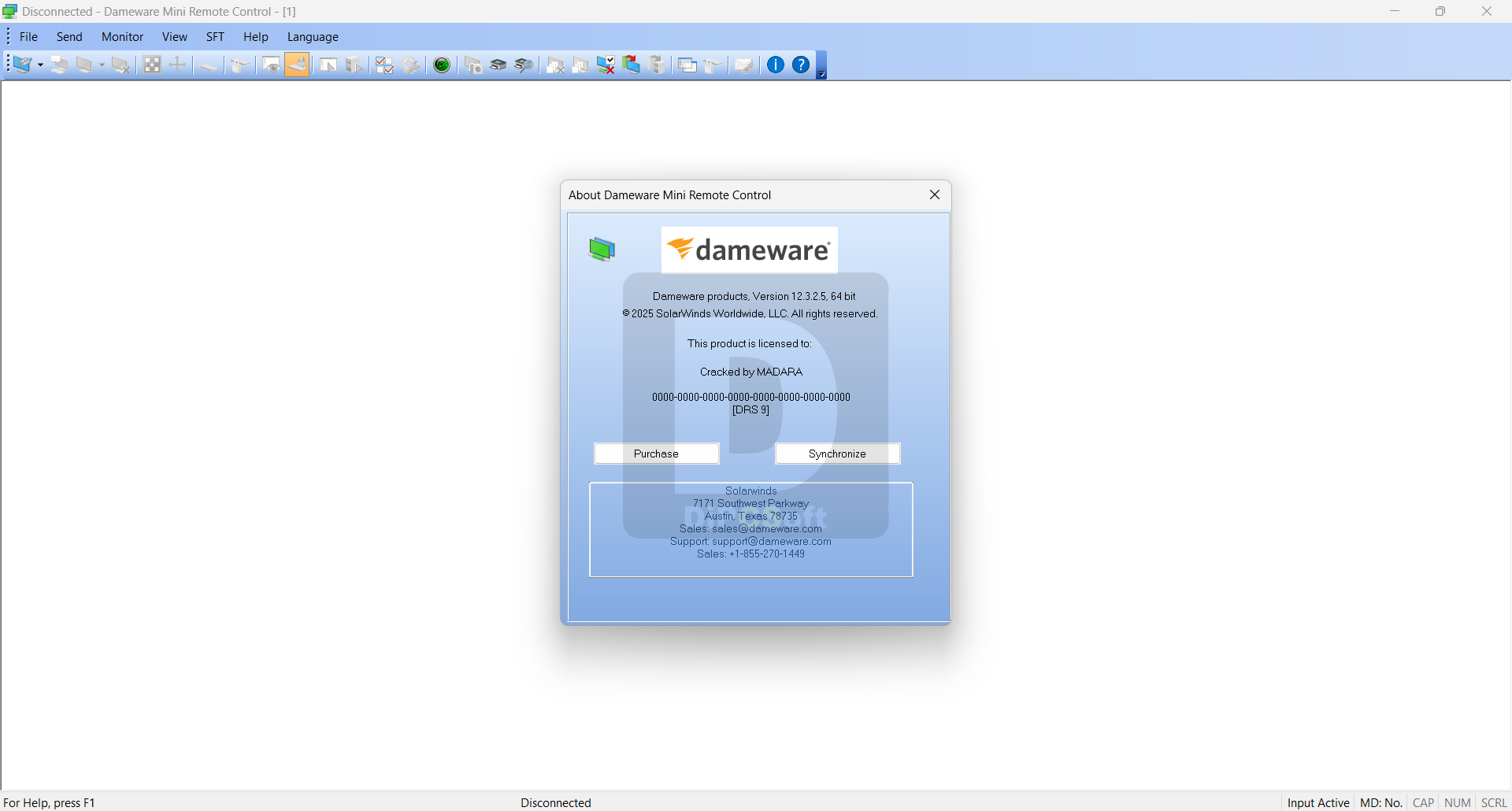Click the greyed overlapping windows icon
Screen dimensions: 1512x811
(580, 65)
